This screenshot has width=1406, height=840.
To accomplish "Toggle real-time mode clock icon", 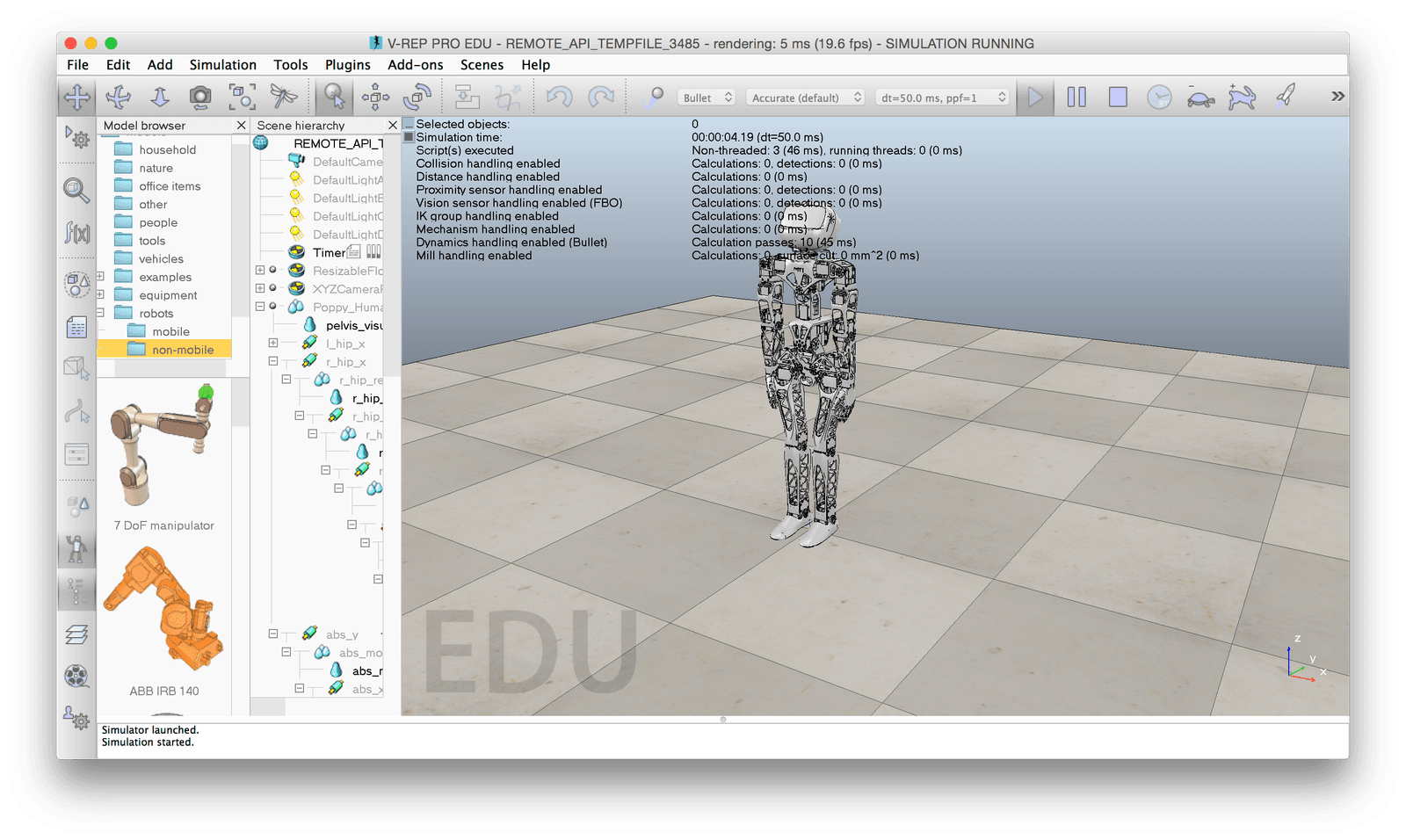I will click(x=1159, y=97).
